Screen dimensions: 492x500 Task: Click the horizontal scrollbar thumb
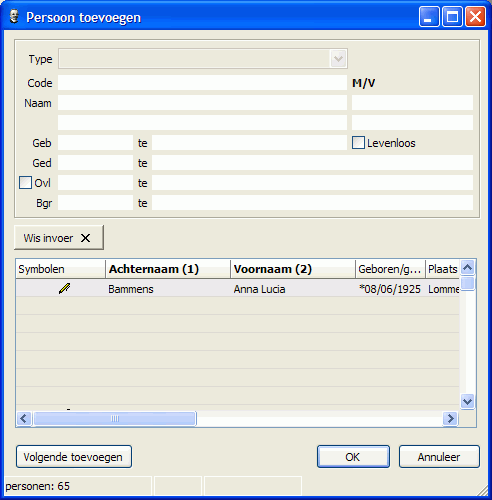click(x=115, y=418)
